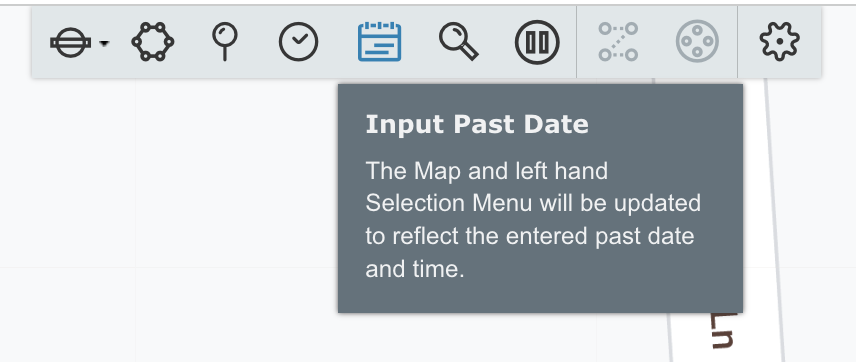Click the greyed-out circle with dots icon

point(697,41)
